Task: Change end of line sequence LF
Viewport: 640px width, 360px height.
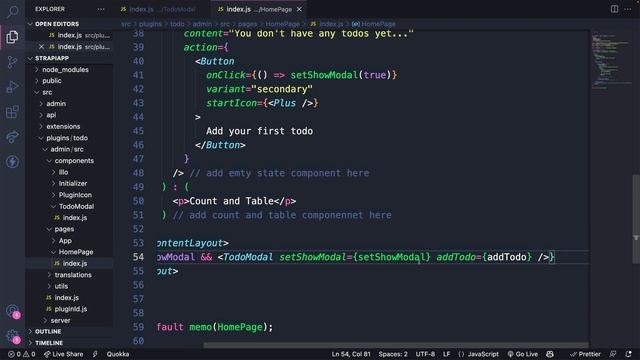Action: [447, 354]
